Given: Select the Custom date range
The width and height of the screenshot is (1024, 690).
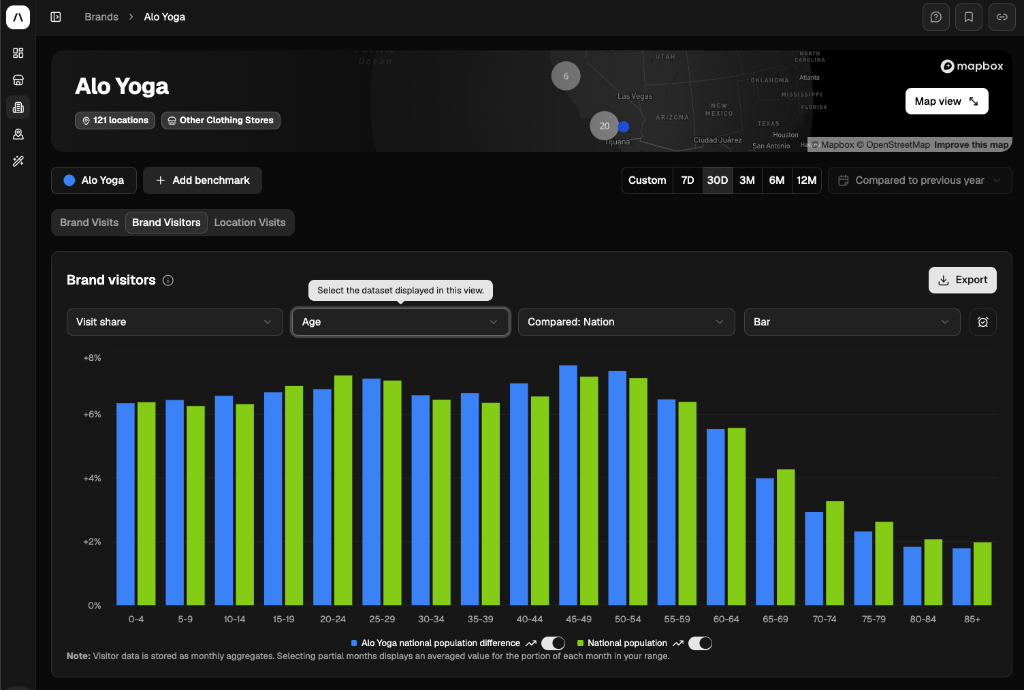Looking at the screenshot, I should pos(647,180).
